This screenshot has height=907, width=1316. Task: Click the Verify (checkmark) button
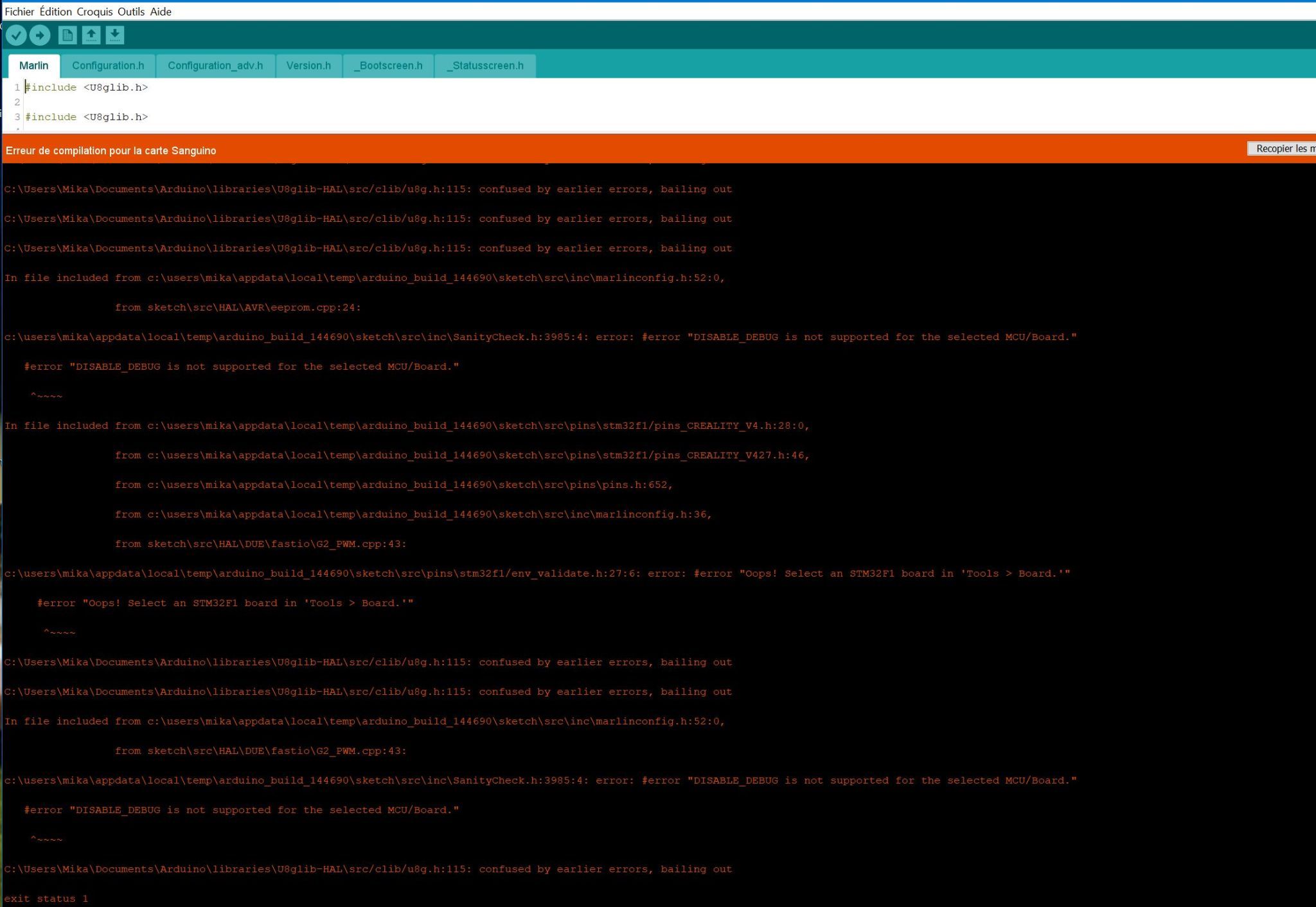(x=16, y=35)
